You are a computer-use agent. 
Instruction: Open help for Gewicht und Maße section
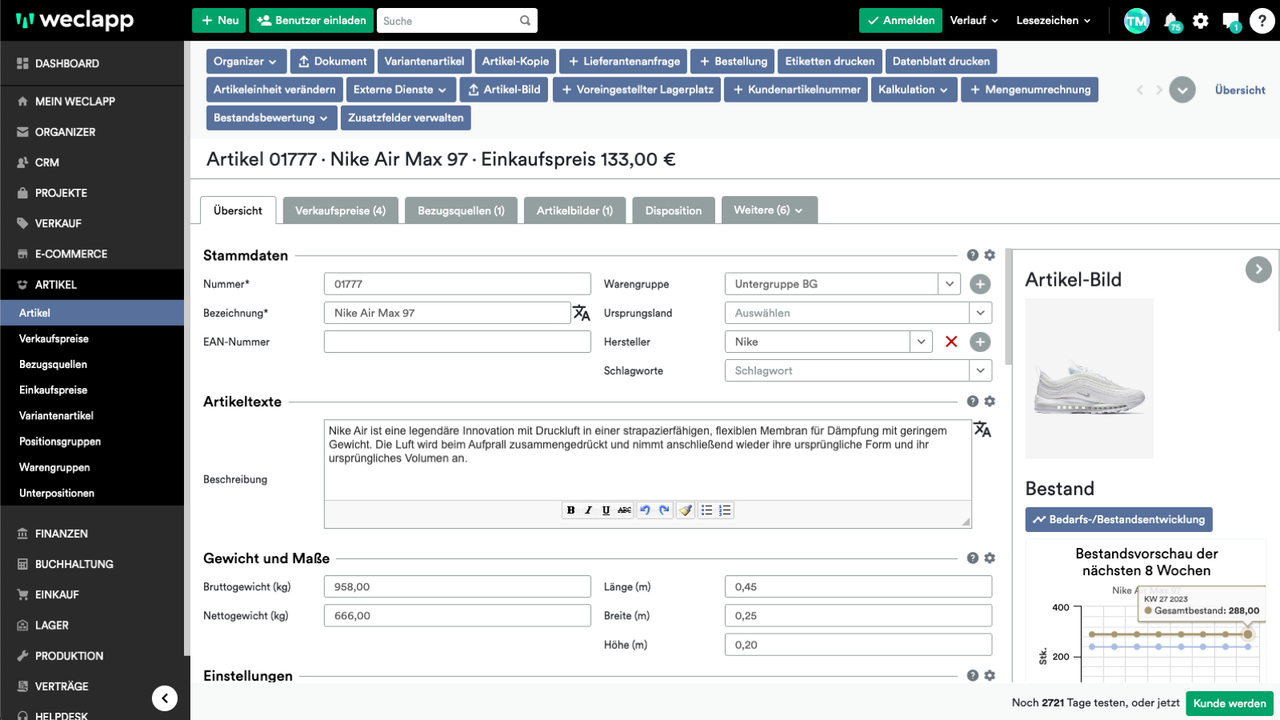click(x=972, y=558)
